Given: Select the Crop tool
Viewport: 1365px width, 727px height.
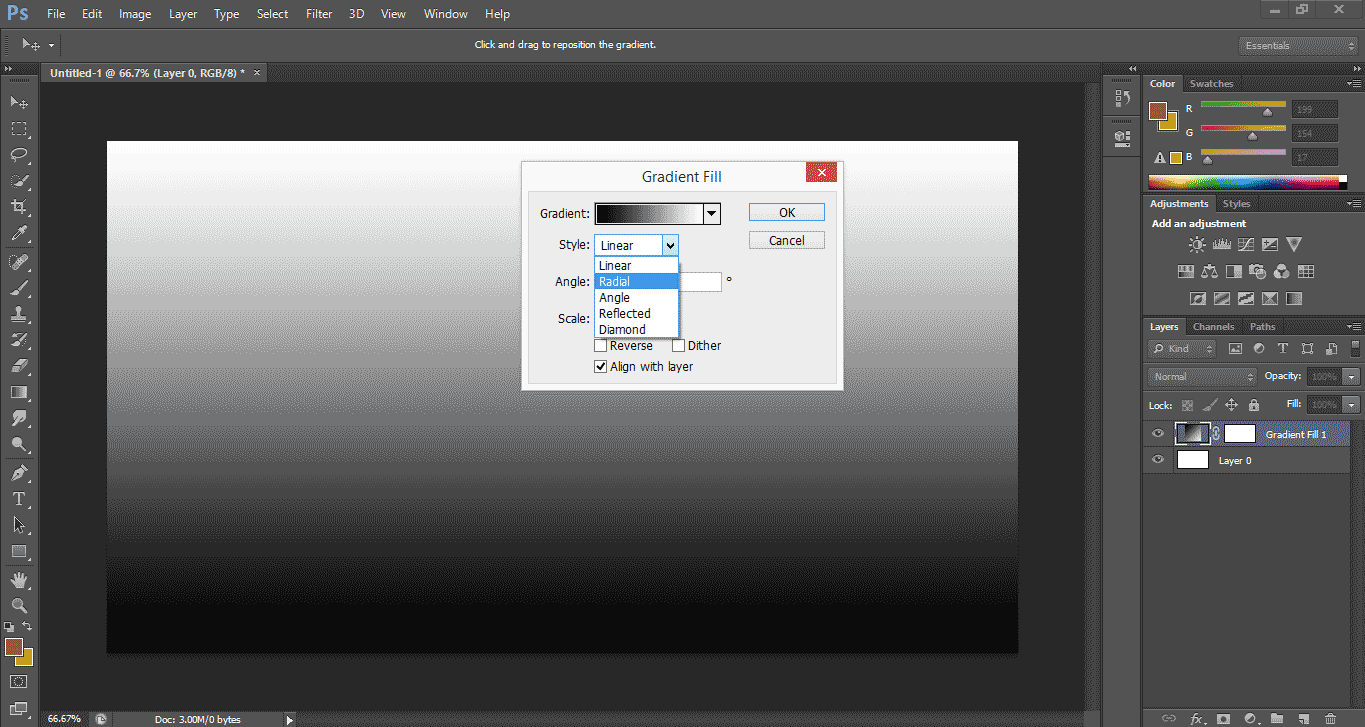Looking at the screenshot, I should [19, 207].
